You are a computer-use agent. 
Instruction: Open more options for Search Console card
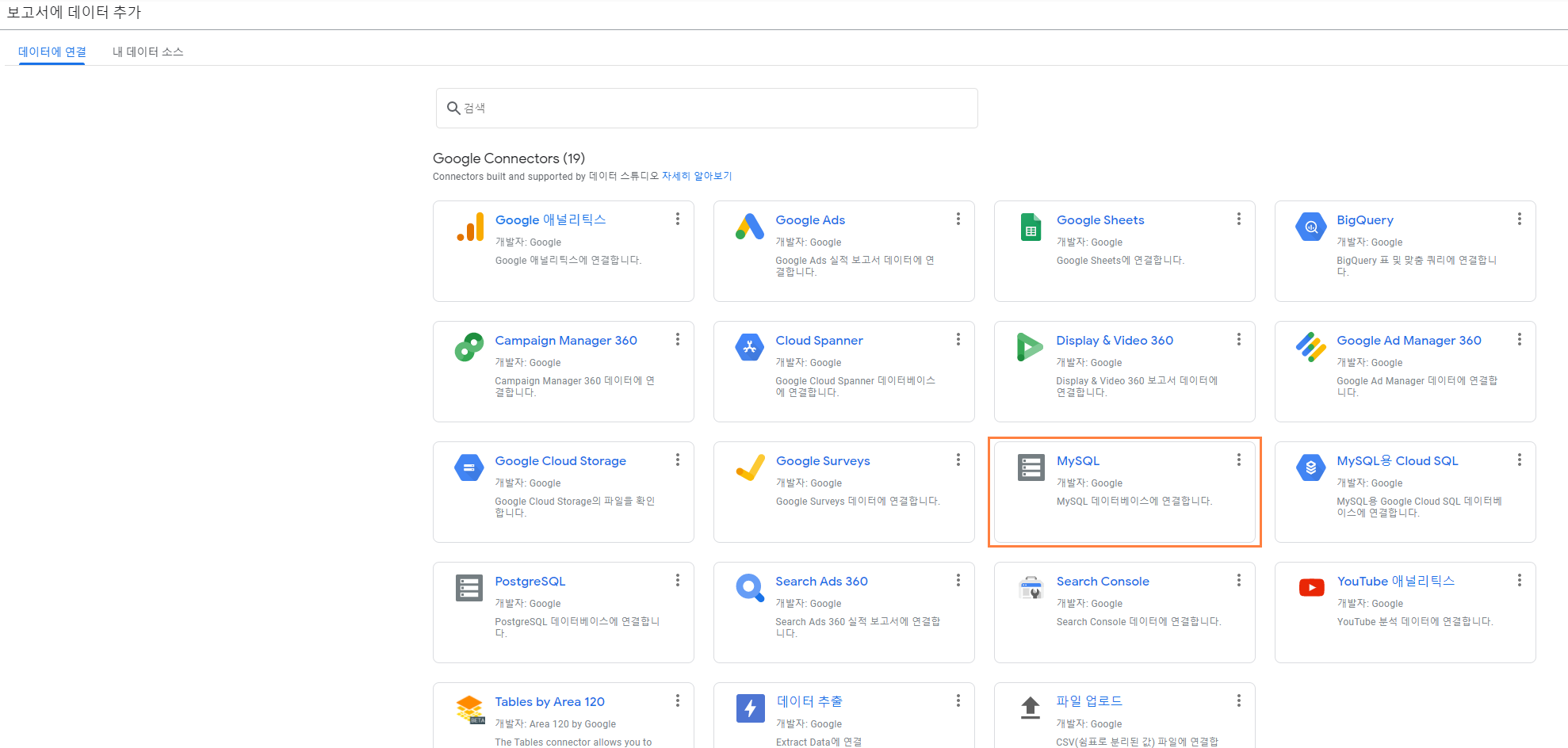pos(1239,580)
